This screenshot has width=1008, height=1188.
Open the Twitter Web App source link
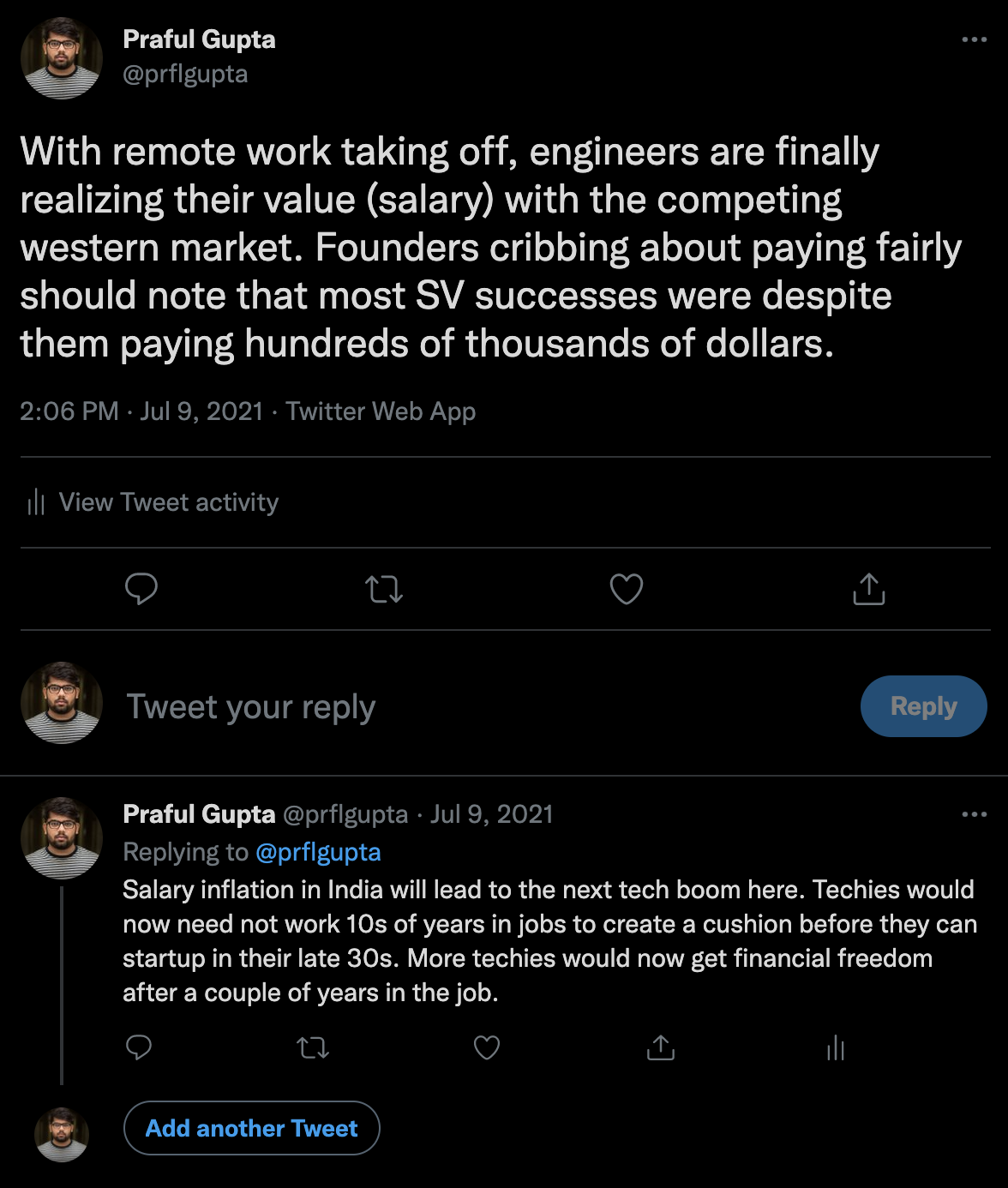click(x=381, y=411)
